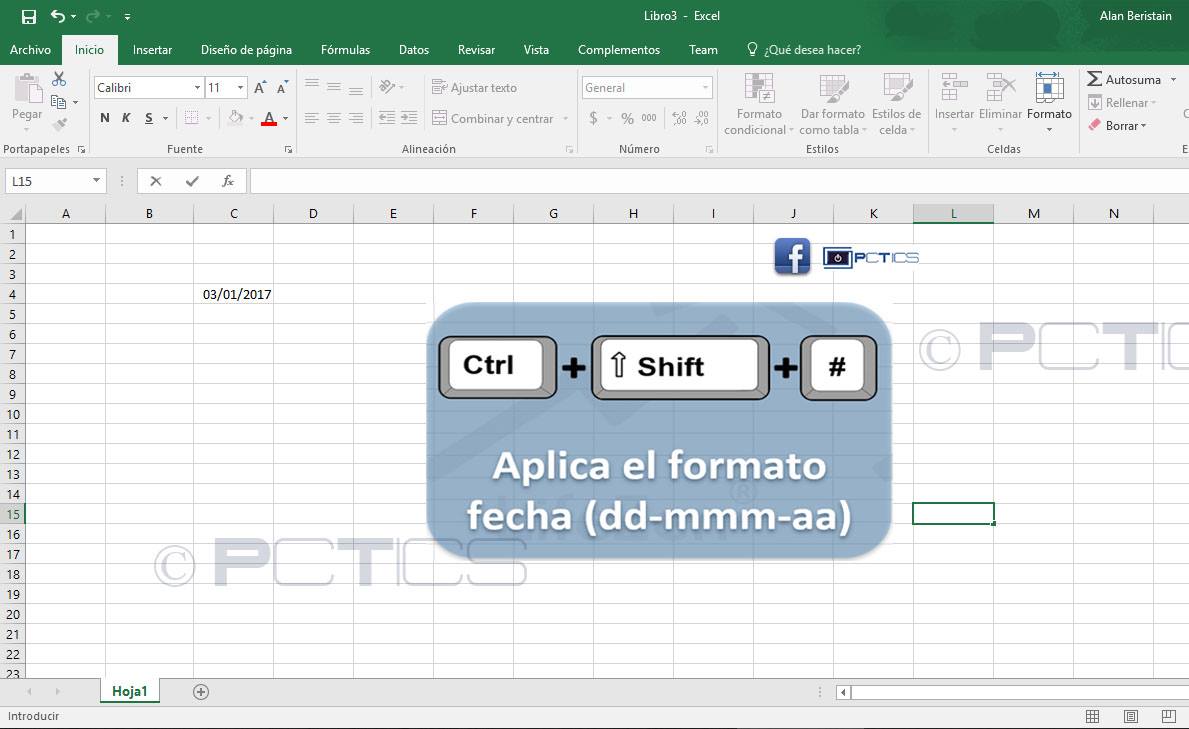Viewport: 1189px width, 729px height.
Task: Open Estilos de celda gallery
Action: tap(896, 105)
